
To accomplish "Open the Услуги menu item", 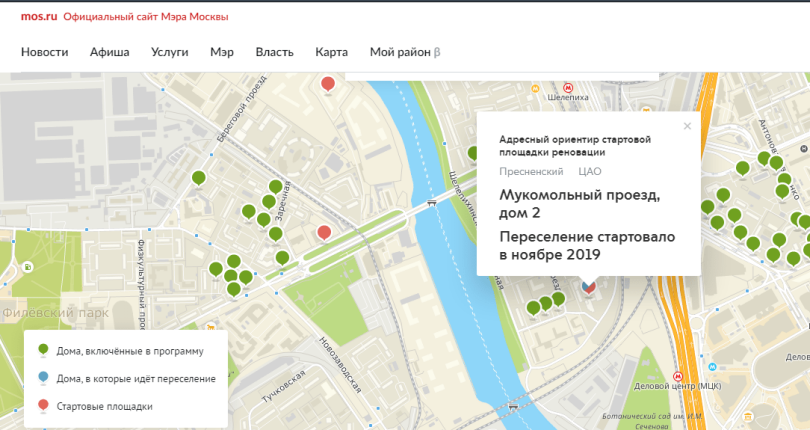I will pyautogui.click(x=169, y=52).
